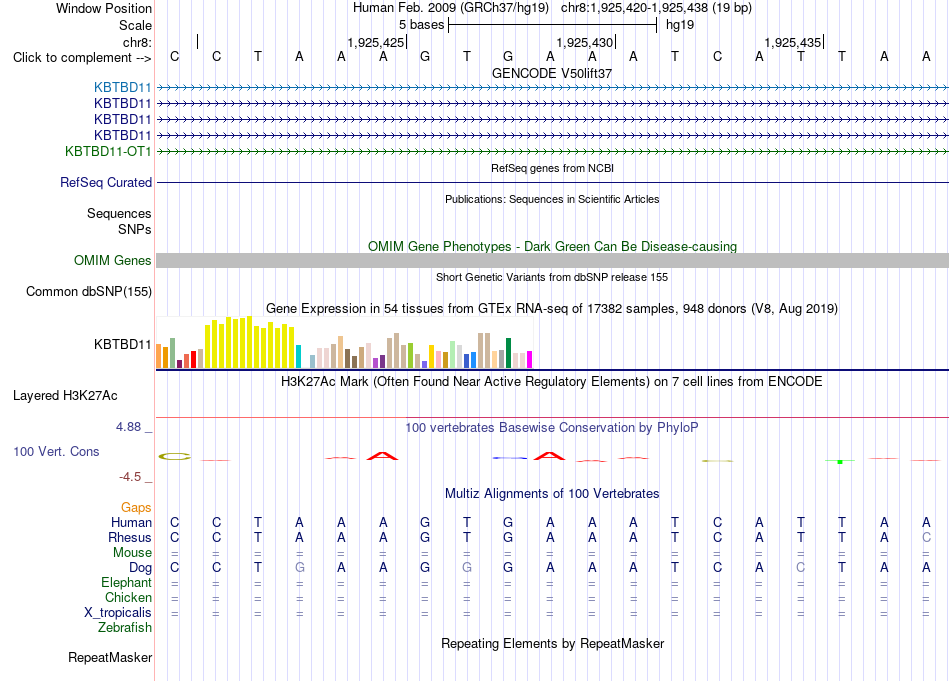The width and height of the screenshot is (950, 681).
Task: Click the 1,925,425 position marker
Action: click(375, 42)
